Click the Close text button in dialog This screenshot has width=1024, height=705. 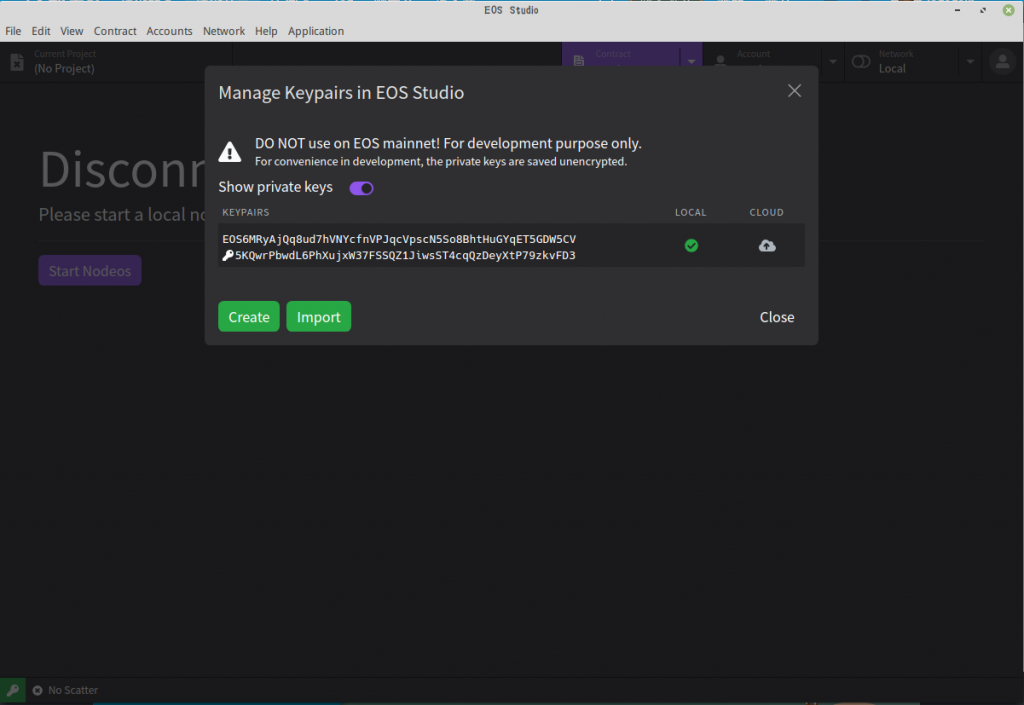776,317
